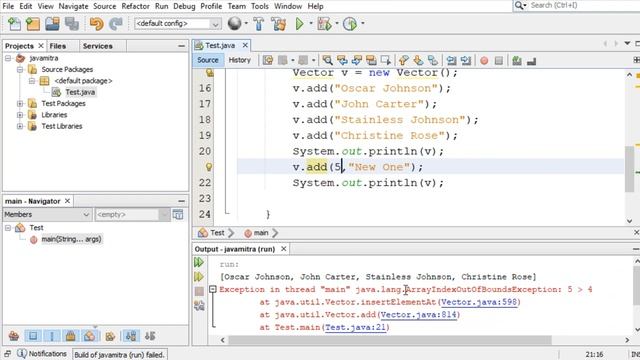This screenshot has width=640, height=360.
Task: Toggle Show Inherited Members navigator filter
Action: click(x=14, y=336)
